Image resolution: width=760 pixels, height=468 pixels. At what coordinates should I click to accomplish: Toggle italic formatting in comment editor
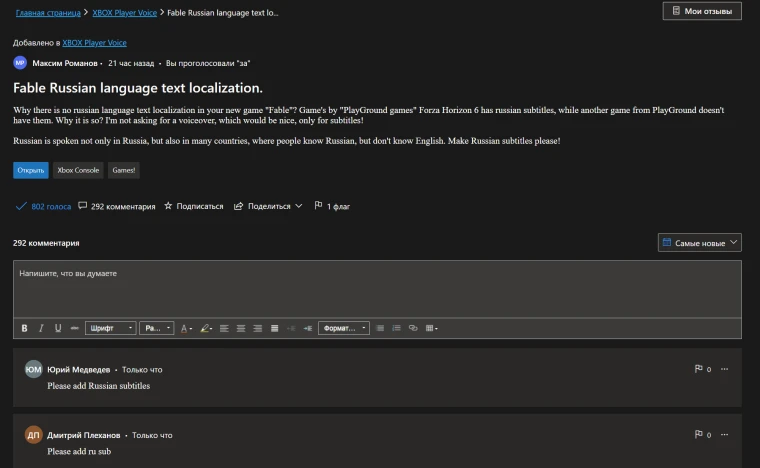point(41,328)
